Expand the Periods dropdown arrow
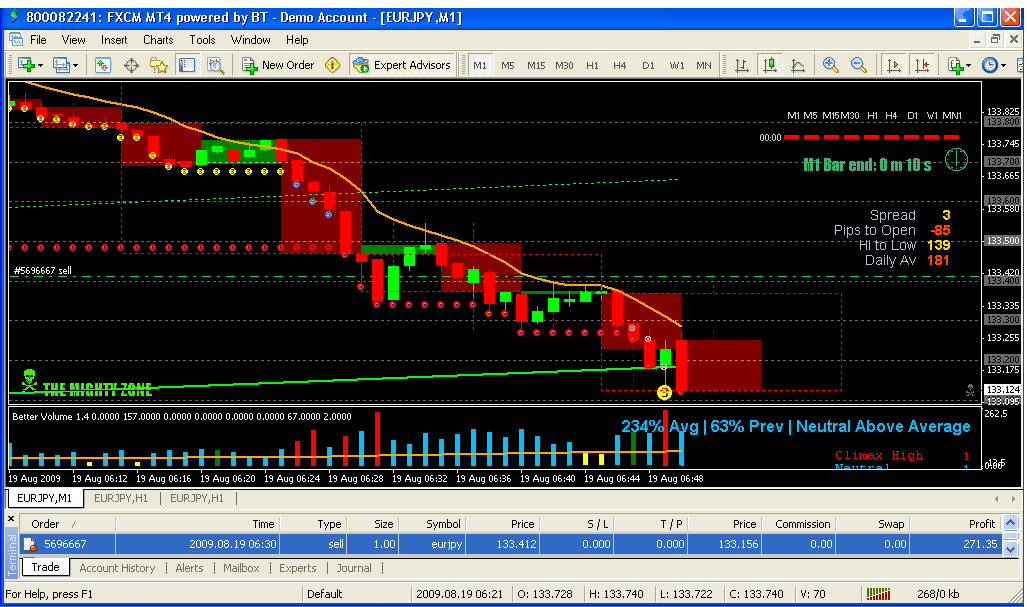The width and height of the screenshot is (1027, 607). pos(1003,65)
